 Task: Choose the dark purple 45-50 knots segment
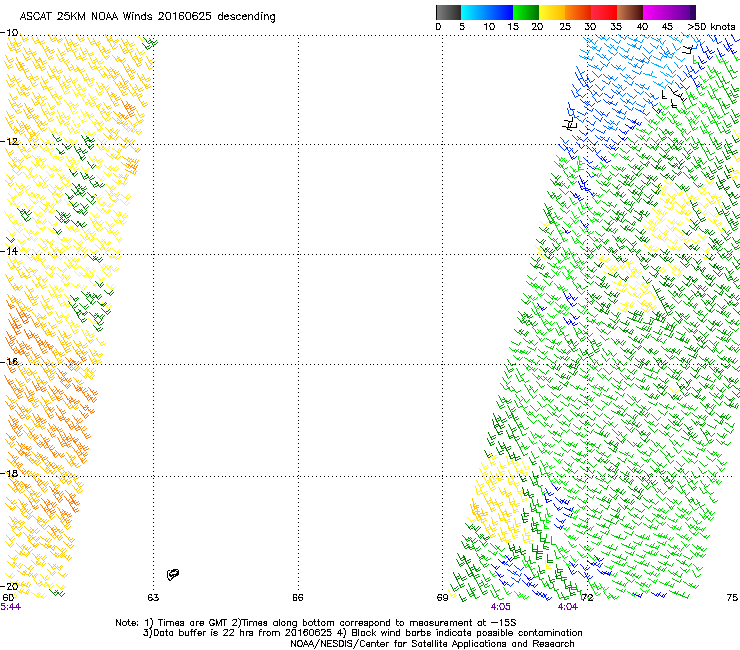click(682, 12)
